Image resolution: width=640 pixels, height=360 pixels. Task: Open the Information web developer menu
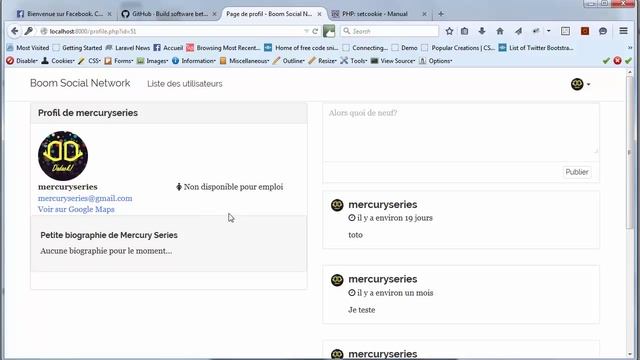pos(194,61)
